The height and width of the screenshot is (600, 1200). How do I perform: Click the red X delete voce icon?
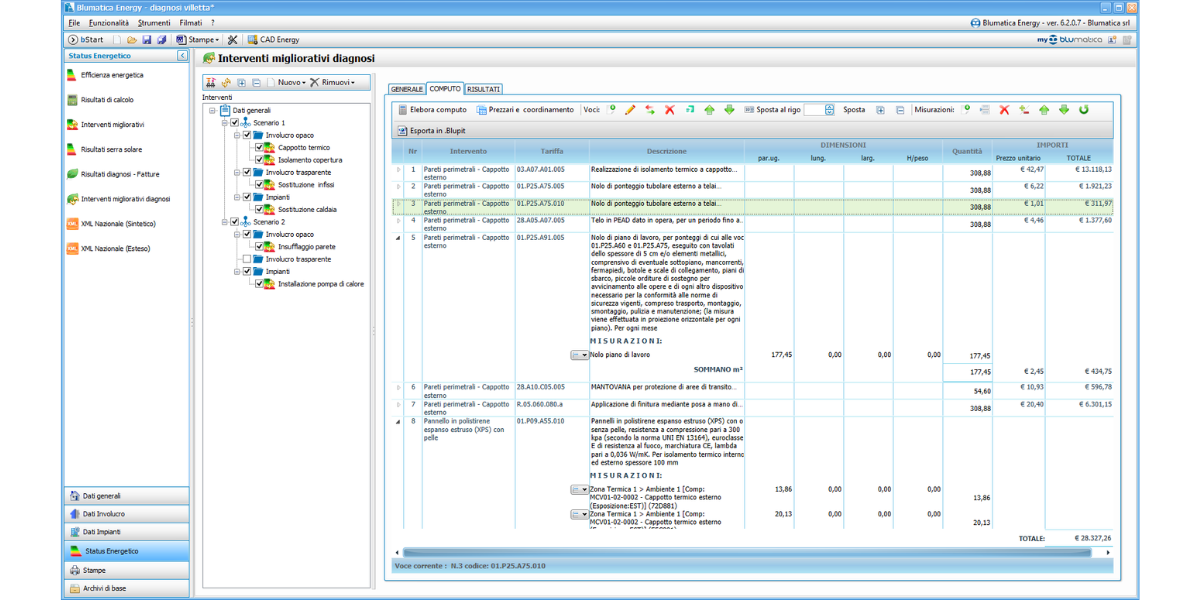670,110
